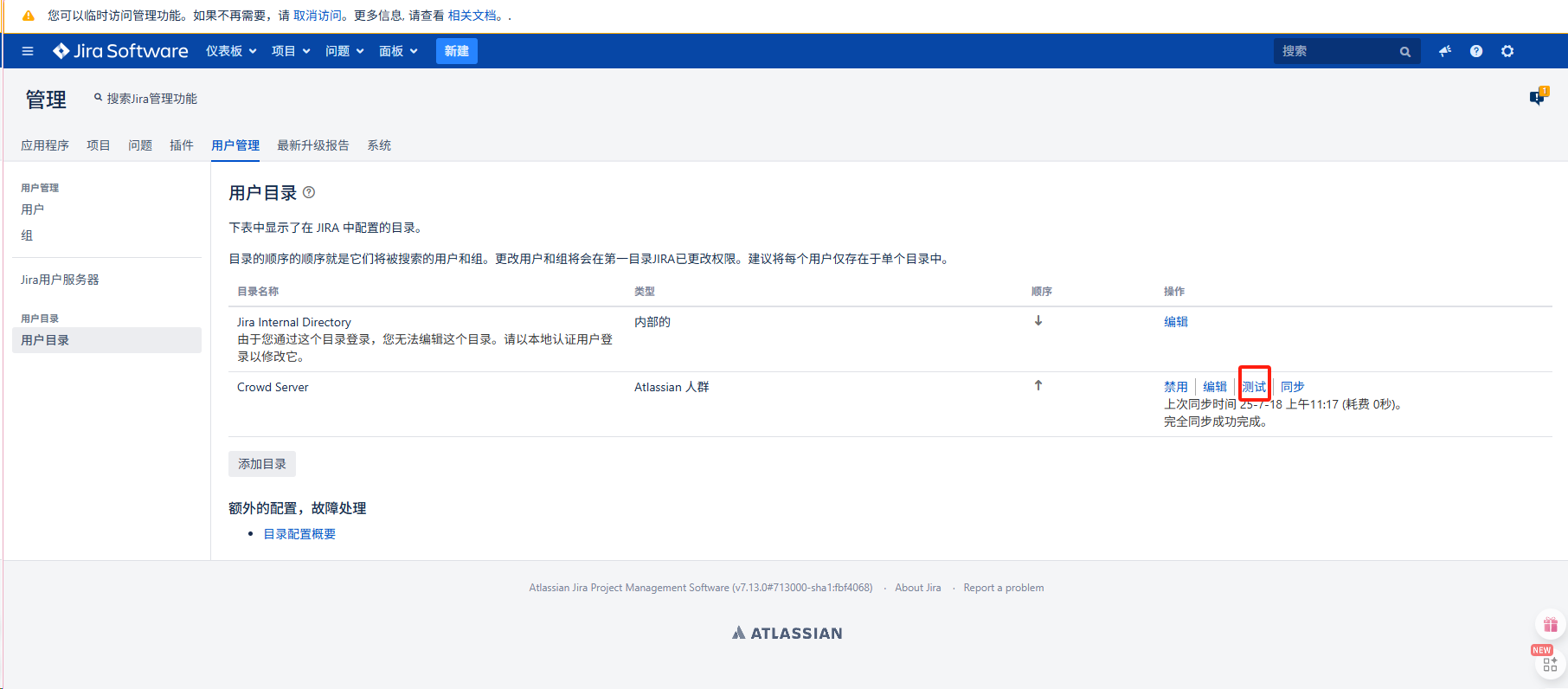Expand the 仪表板 dropdown menu
Screen dimensions: 1568x689
(x=231, y=51)
